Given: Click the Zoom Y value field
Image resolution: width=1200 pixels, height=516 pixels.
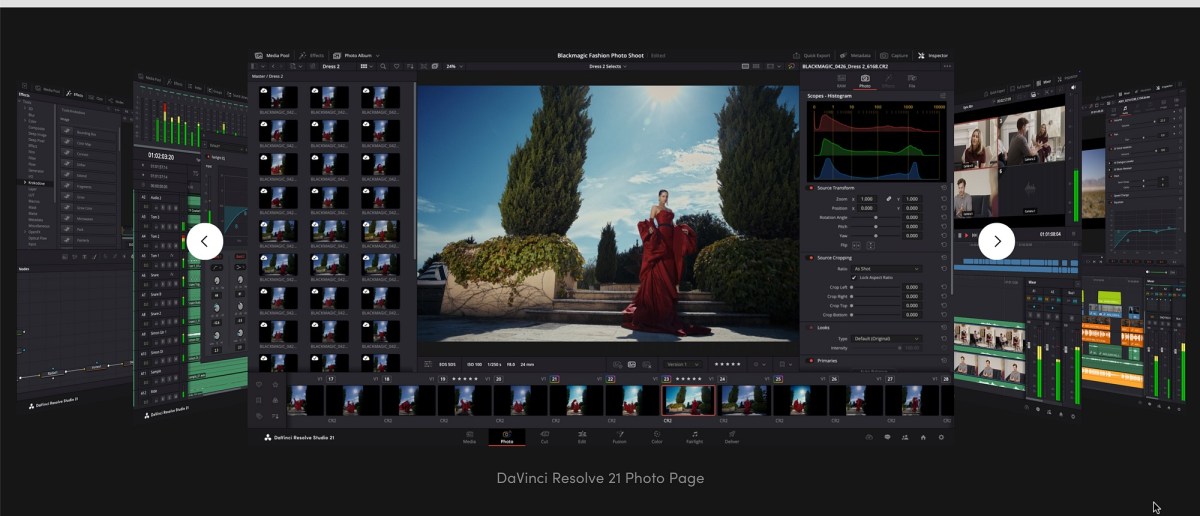Looking at the screenshot, I should point(911,199).
